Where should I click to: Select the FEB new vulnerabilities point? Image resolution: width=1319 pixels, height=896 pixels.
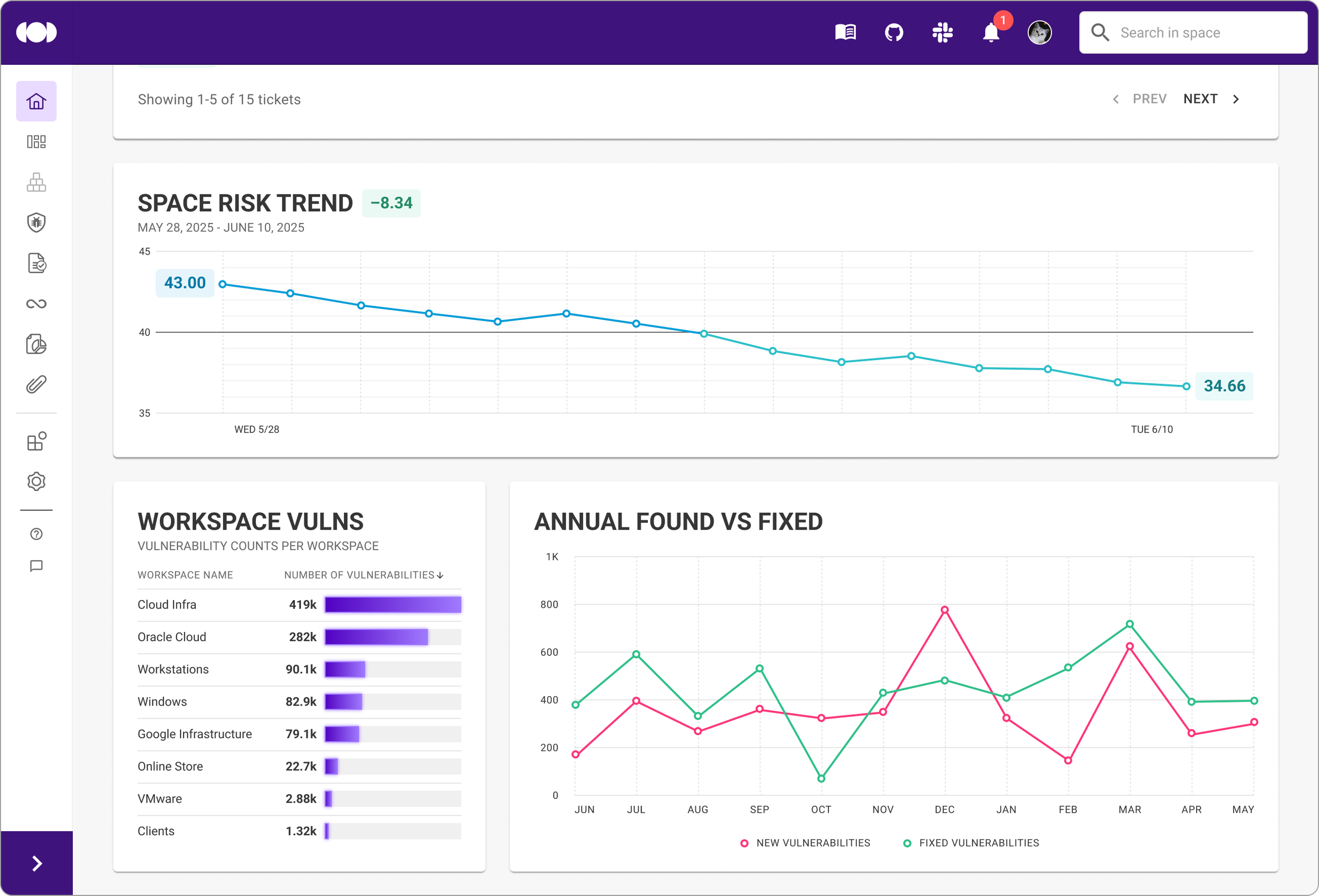tap(1068, 760)
